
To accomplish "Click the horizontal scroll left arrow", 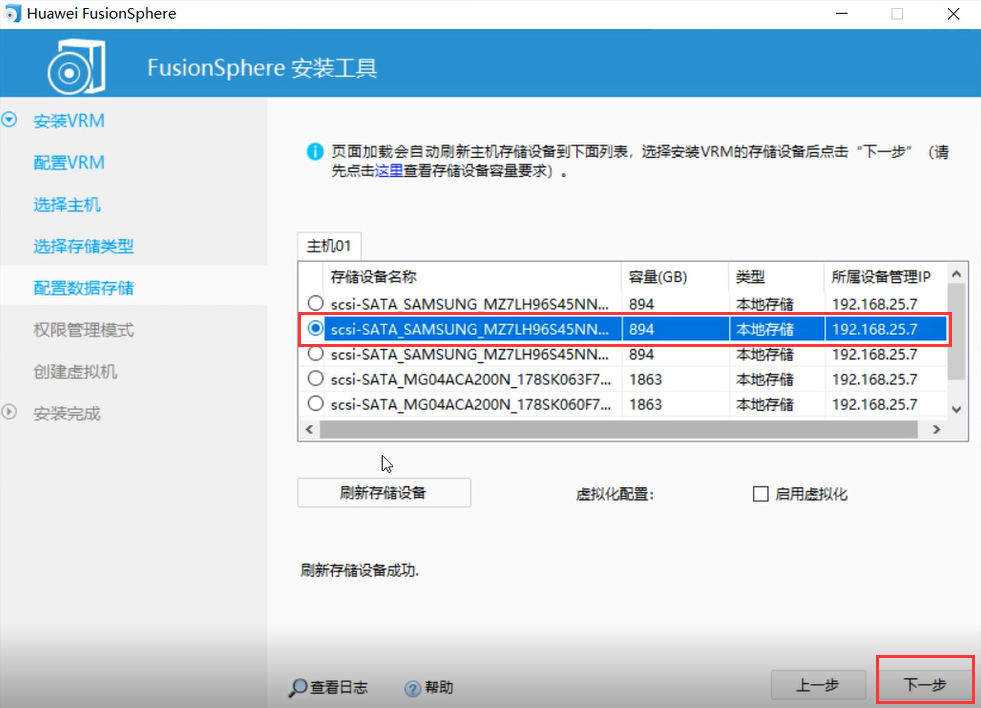I will click(x=309, y=429).
